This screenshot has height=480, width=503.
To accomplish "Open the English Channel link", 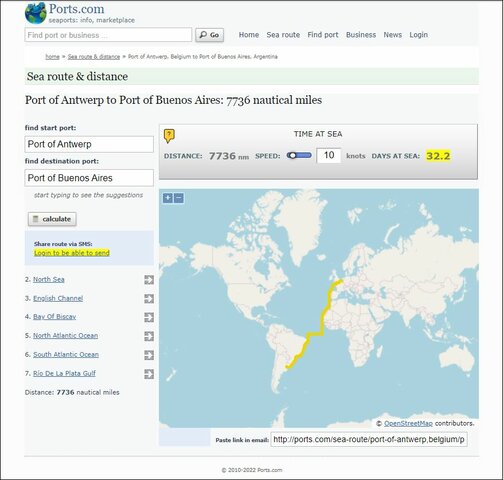I will pos(58,298).
